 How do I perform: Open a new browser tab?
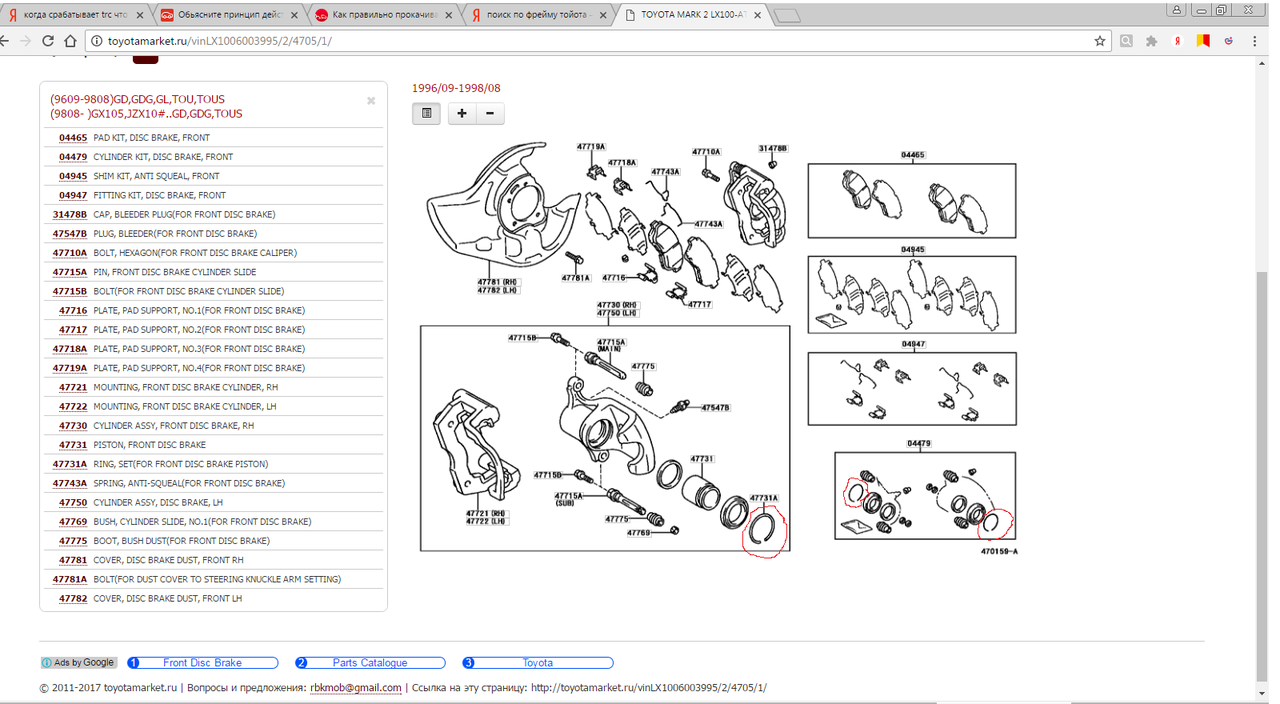click(x=788, y=15)
